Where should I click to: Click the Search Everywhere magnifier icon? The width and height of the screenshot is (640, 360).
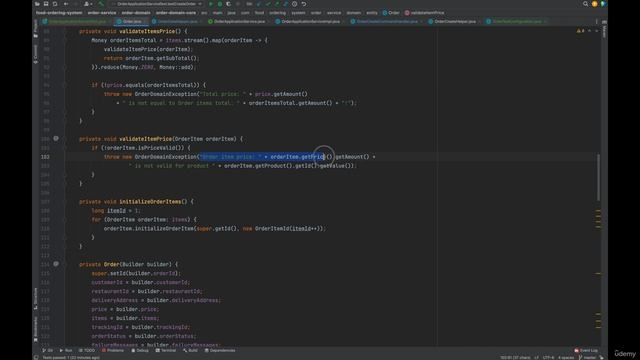click(x=585, y=4)
